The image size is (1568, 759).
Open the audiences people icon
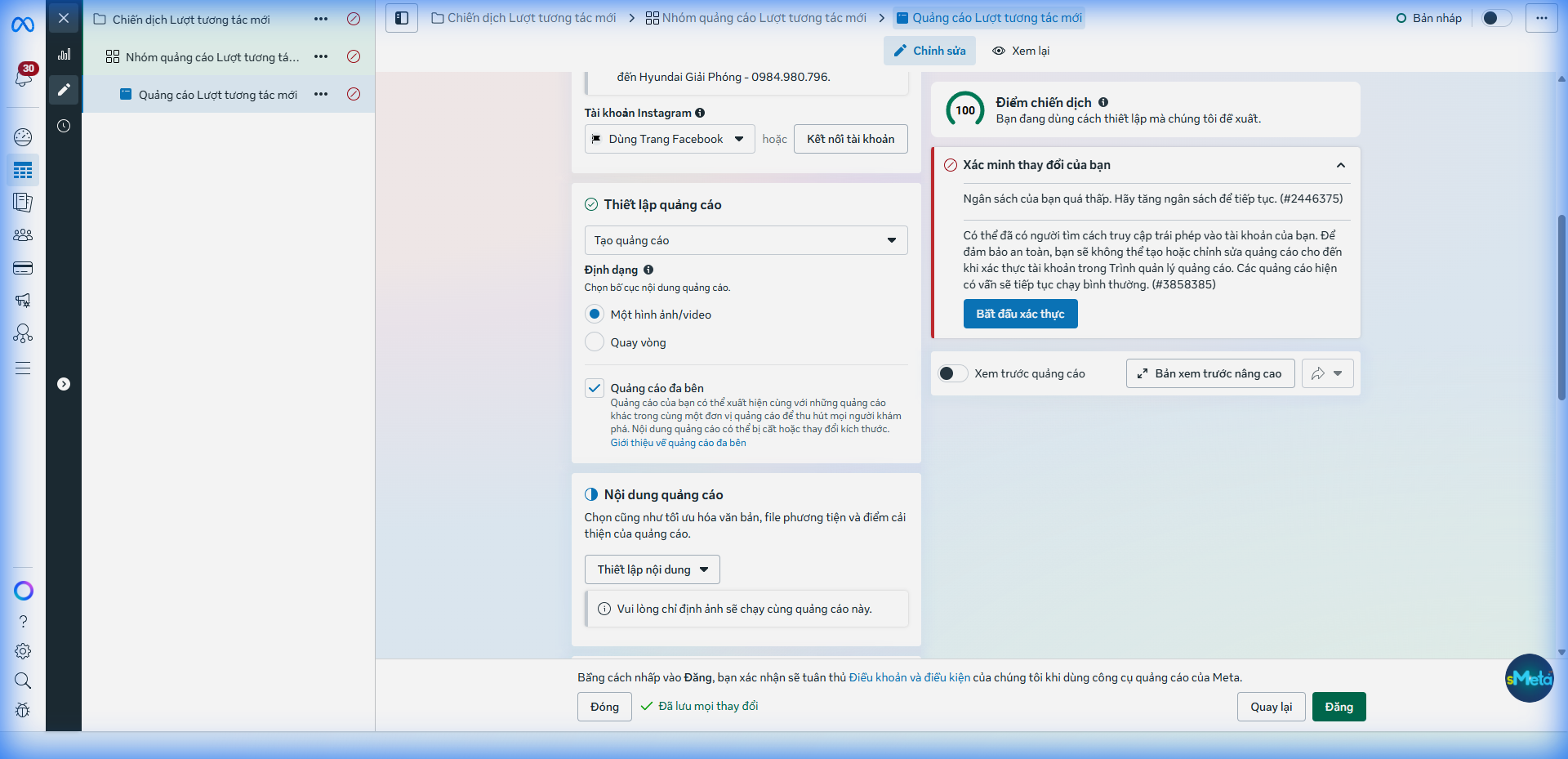[x=23, y=235]
